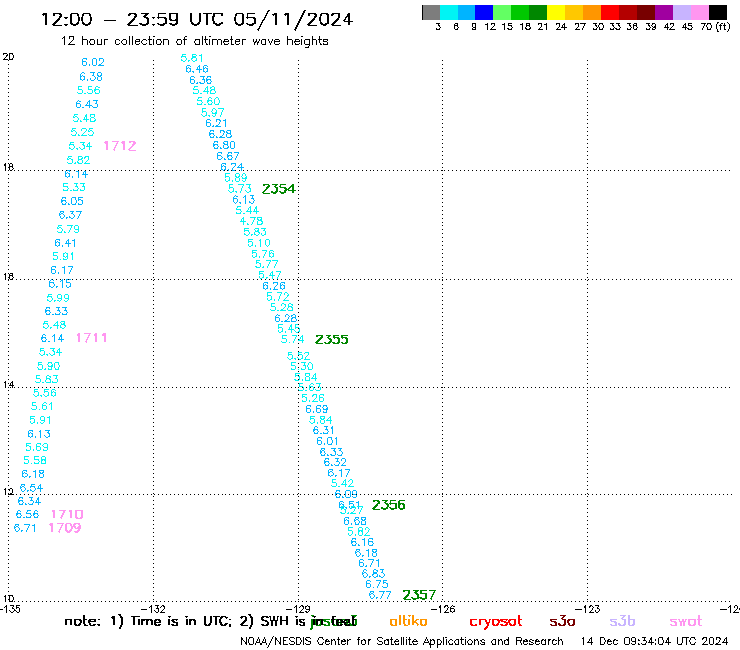The height and width of the screenshot is (650, 740).
Task: Select the wave height value '5.90'
Action: (x=49, y=366)
